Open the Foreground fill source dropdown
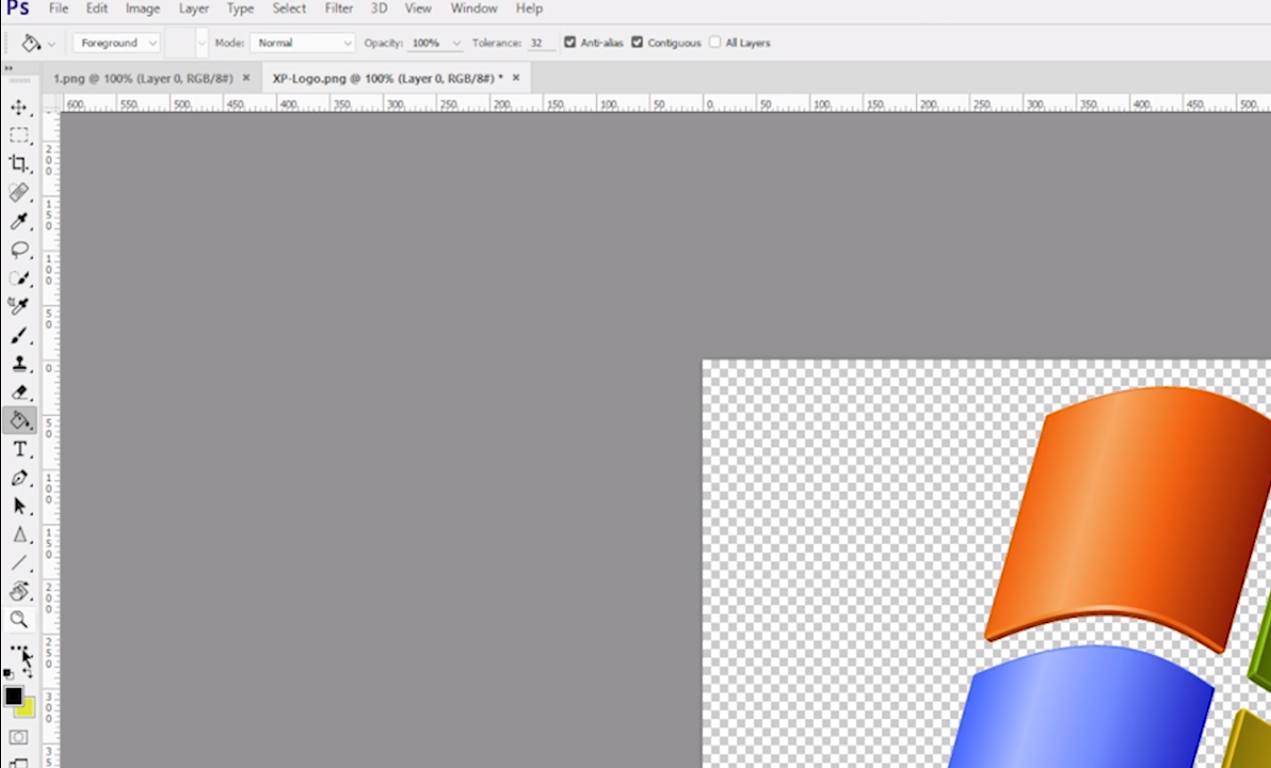This screenshot has width=1271, height=768. tap(116, 43)
